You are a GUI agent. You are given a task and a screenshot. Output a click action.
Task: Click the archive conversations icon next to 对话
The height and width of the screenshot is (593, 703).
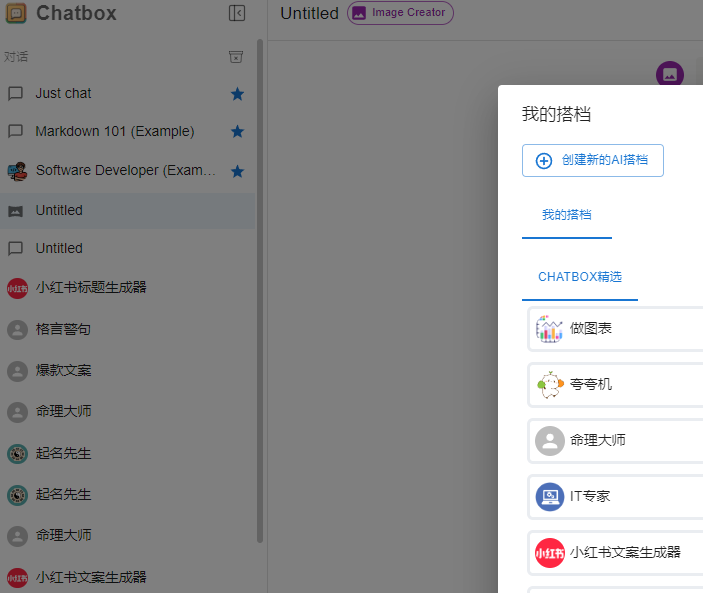(x=236, y=56)
